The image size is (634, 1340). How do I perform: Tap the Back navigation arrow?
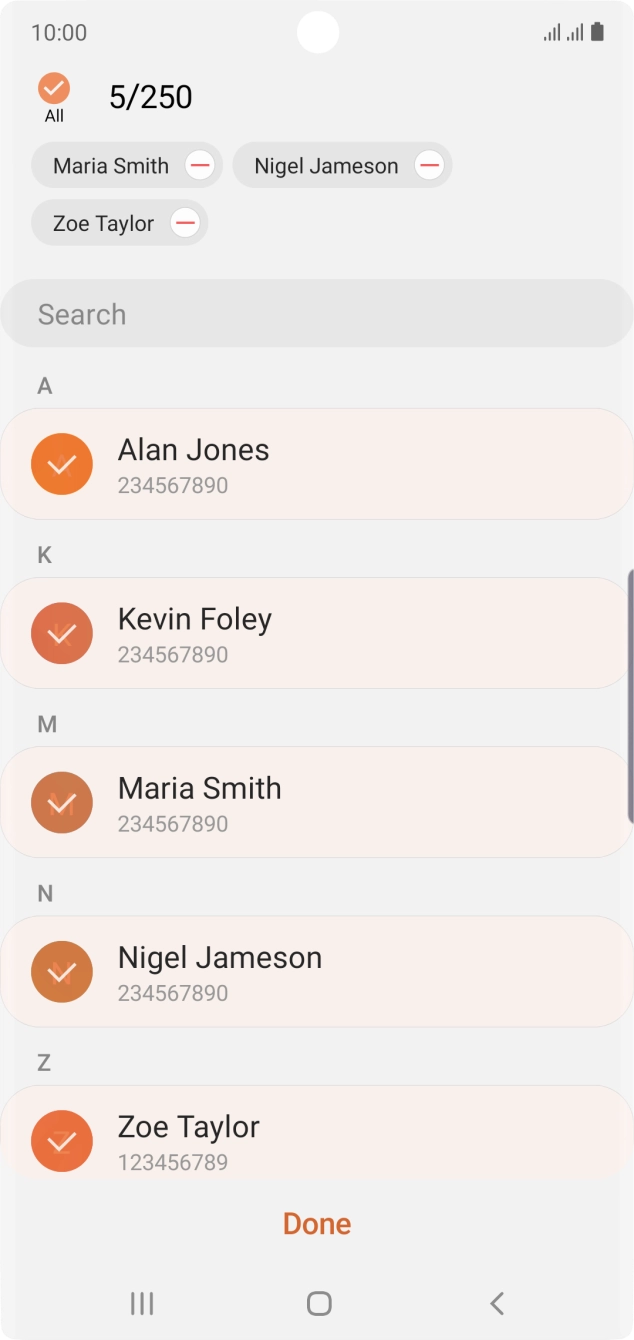click(x=496, y=1303)
